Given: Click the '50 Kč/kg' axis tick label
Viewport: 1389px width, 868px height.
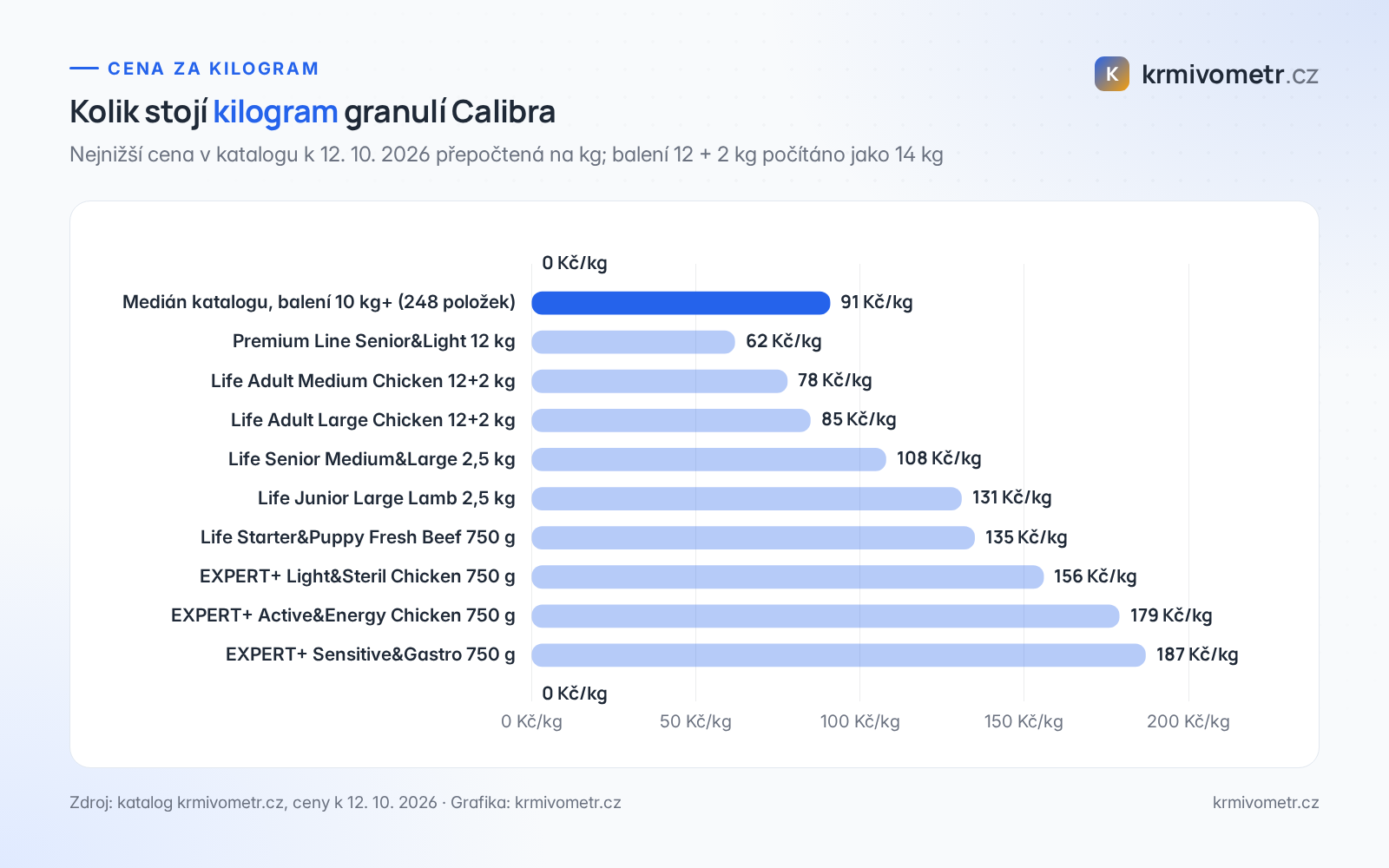Looking at the screenshot, I should coord(695,721).
